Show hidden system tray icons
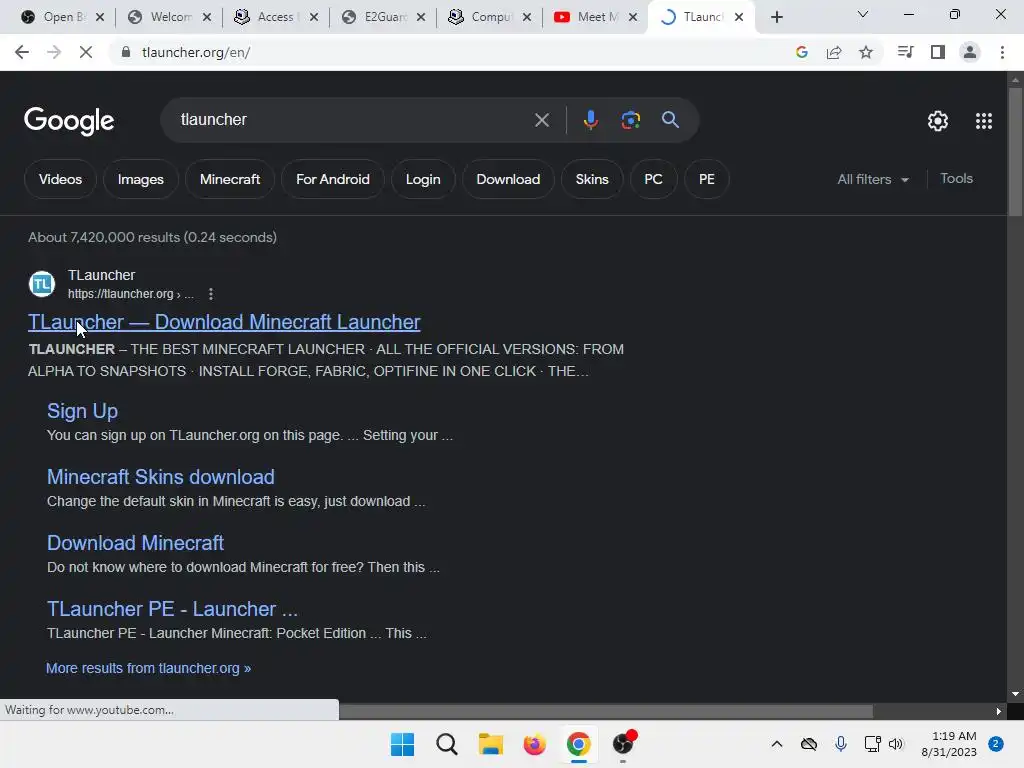Screen dimensions: 1024x768 776,744
